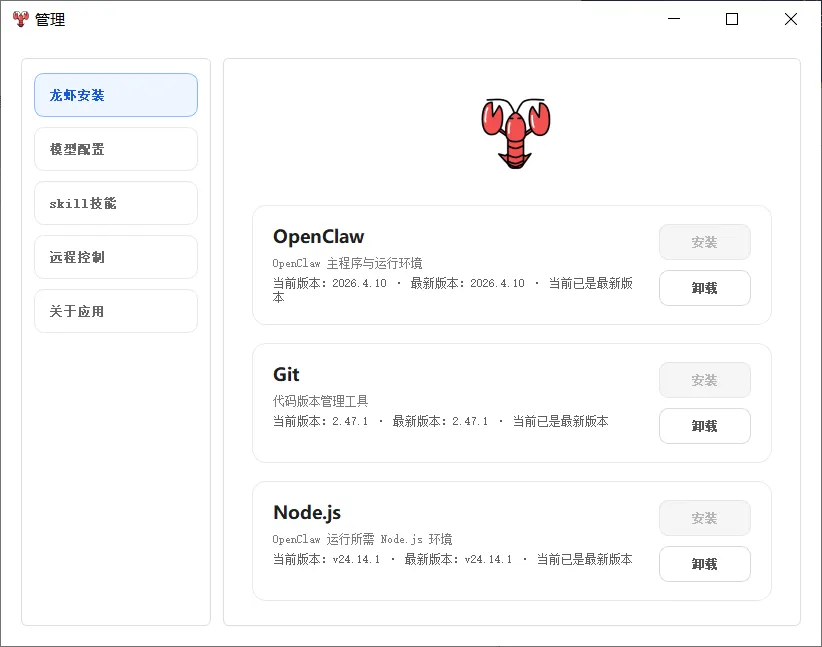Minimize the 管理 window
The width and height of the screenshot is (822, 647).
(x=674, y=19)
